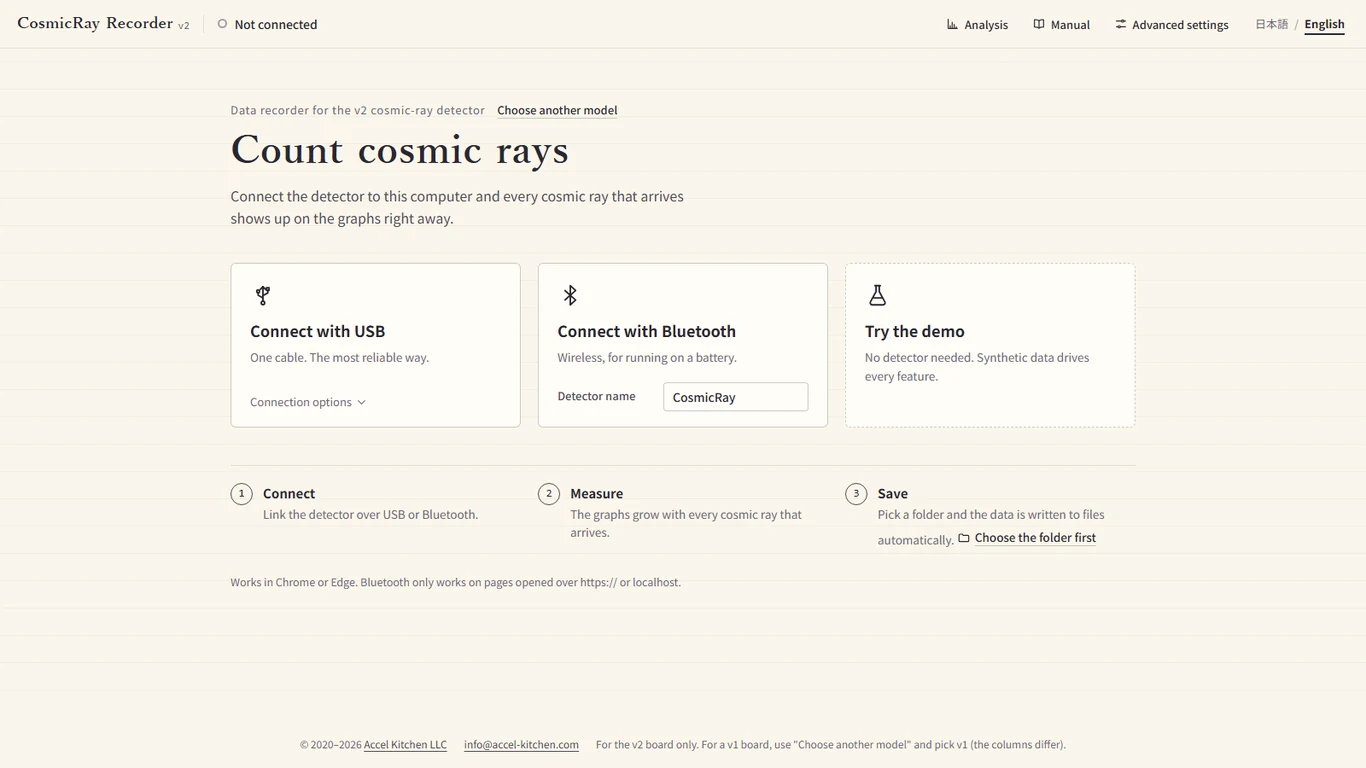Viewport: 1366px width, 768px height.
Task: Click the Not connected status circle
Action: (222, 24)
